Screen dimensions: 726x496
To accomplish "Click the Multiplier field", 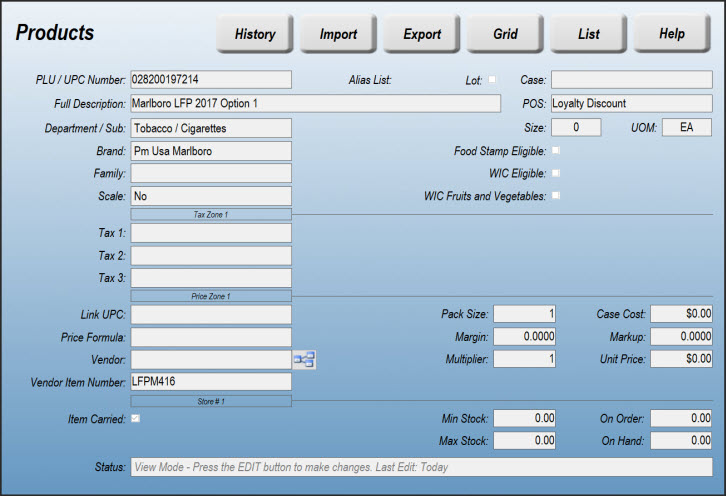I will (525, 358).
